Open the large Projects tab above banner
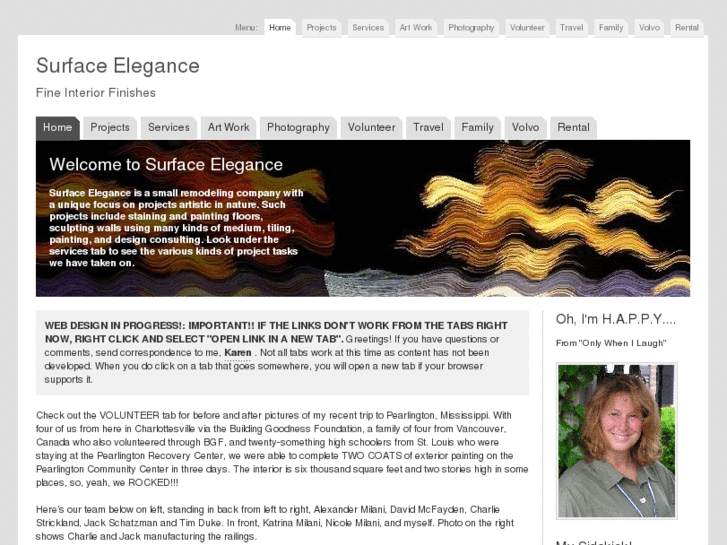The width and height of the screenshot is (727, 545). [x=110, y=128]
